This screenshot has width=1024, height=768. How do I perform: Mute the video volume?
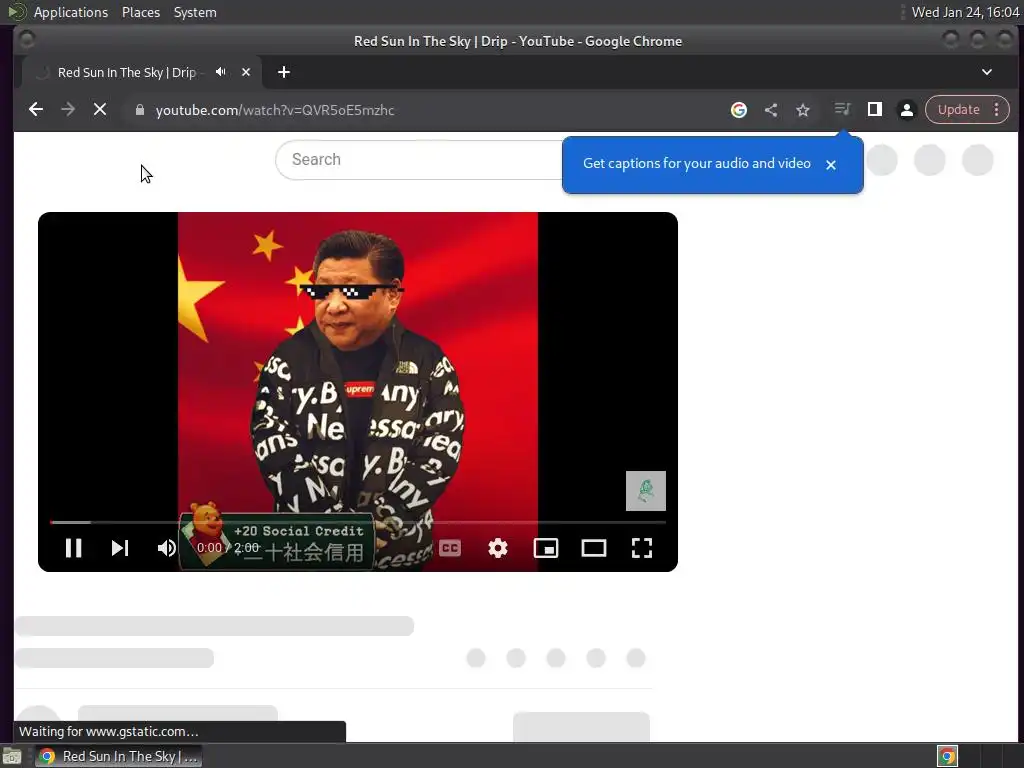pyautogui.click(x=167, y=548)
